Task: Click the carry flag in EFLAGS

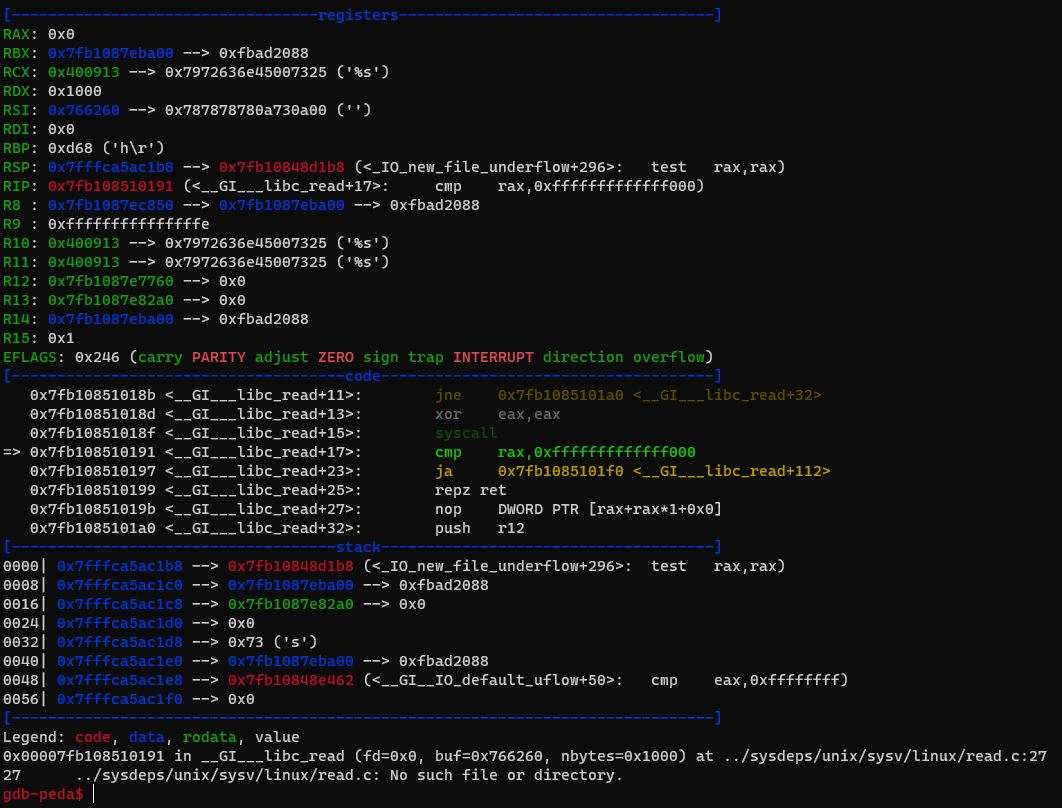Action: (x=160, y=357)
